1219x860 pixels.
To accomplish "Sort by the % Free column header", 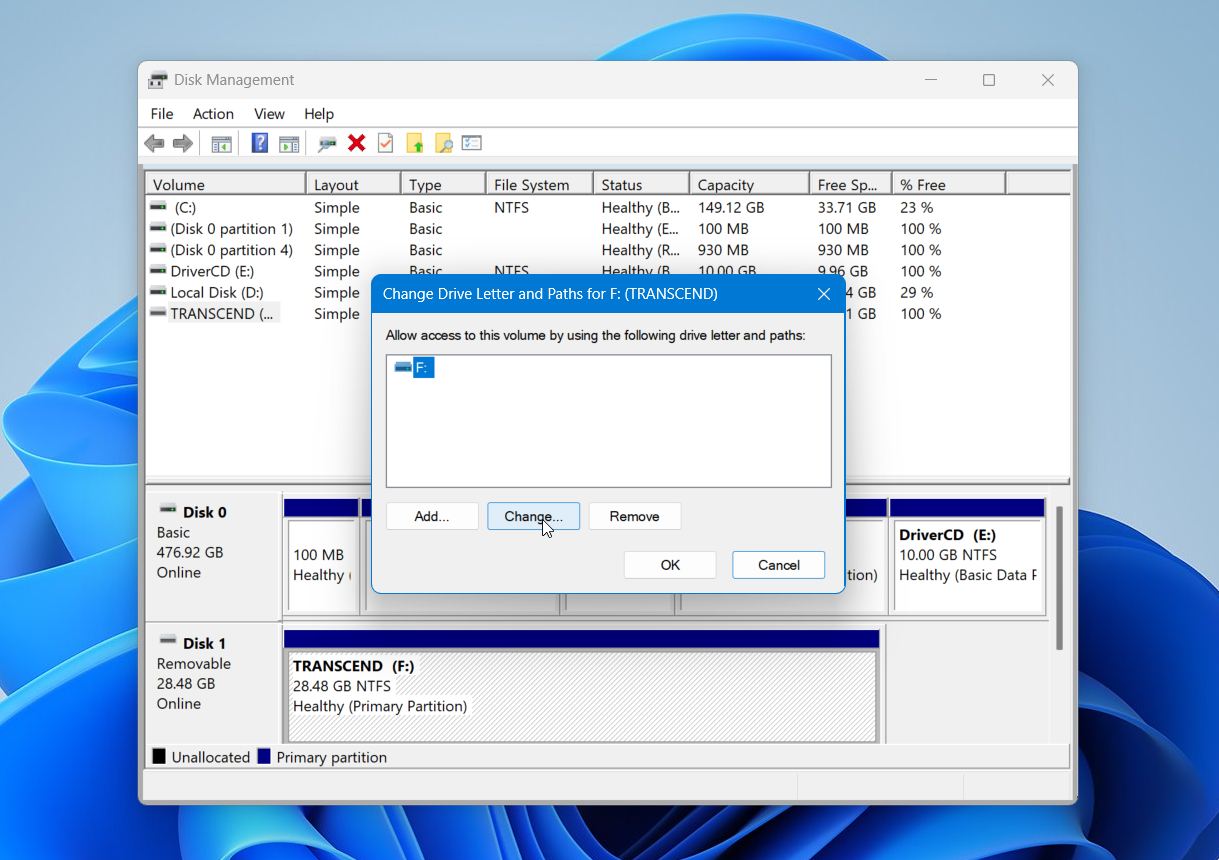I will click(x=948, y=184).
